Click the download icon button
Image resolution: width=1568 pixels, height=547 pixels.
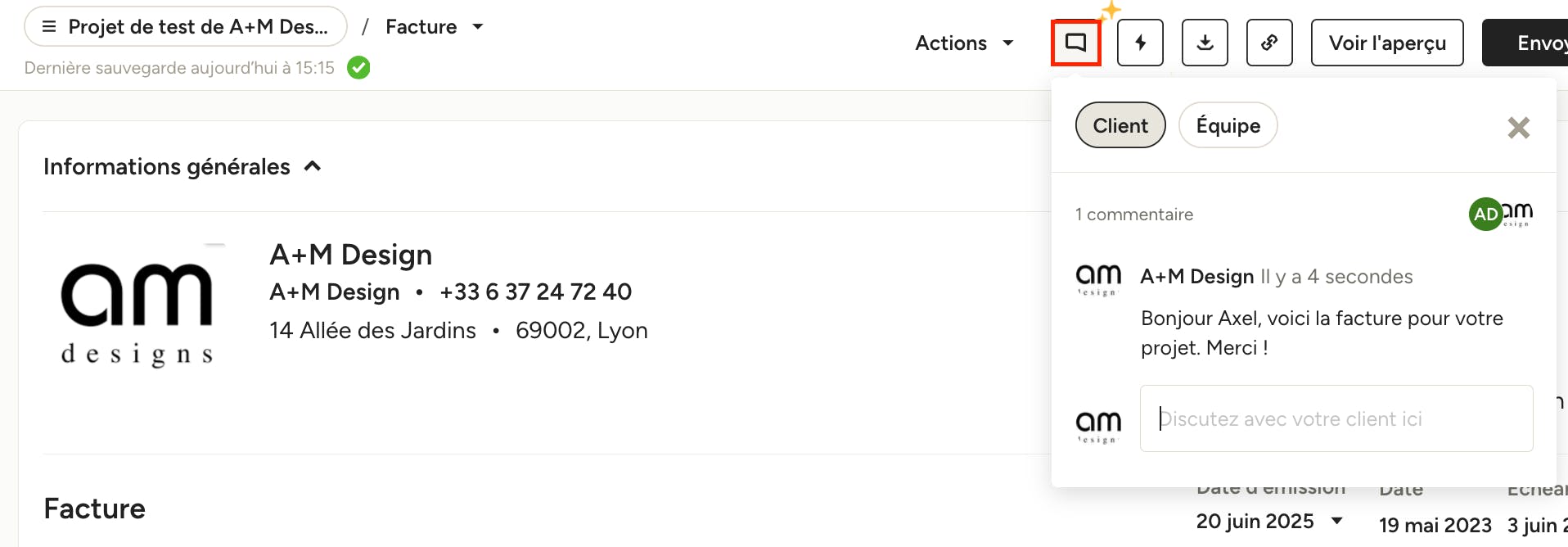click(1205, 43)
